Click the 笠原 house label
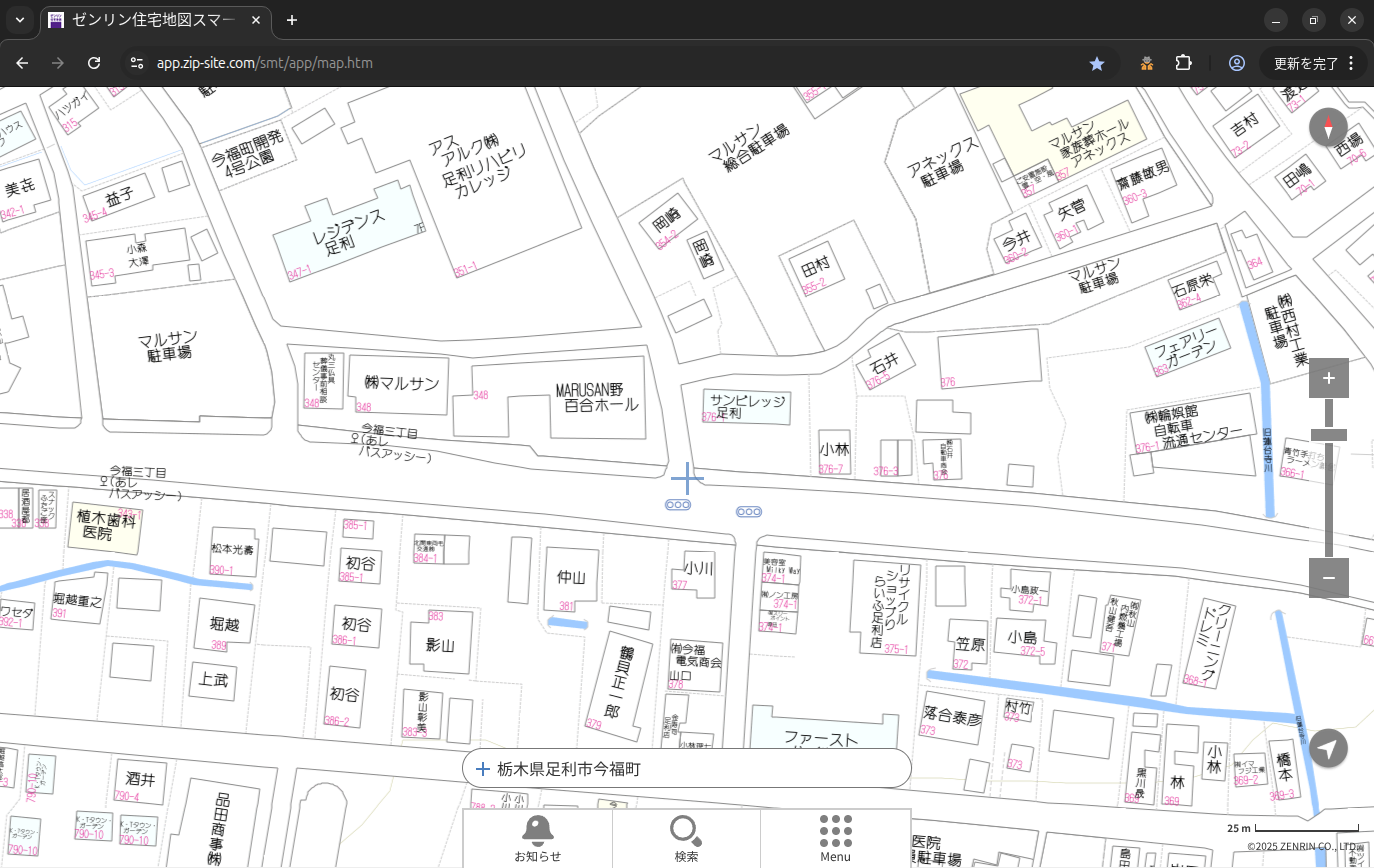The image size is (1374, 868). coord(970,645)
